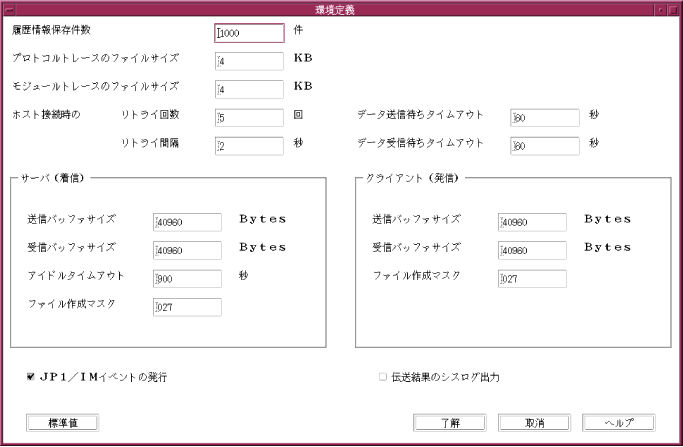
Task: Click the 標準値 button
Action: pyautogui.click(x=63, y=423)
